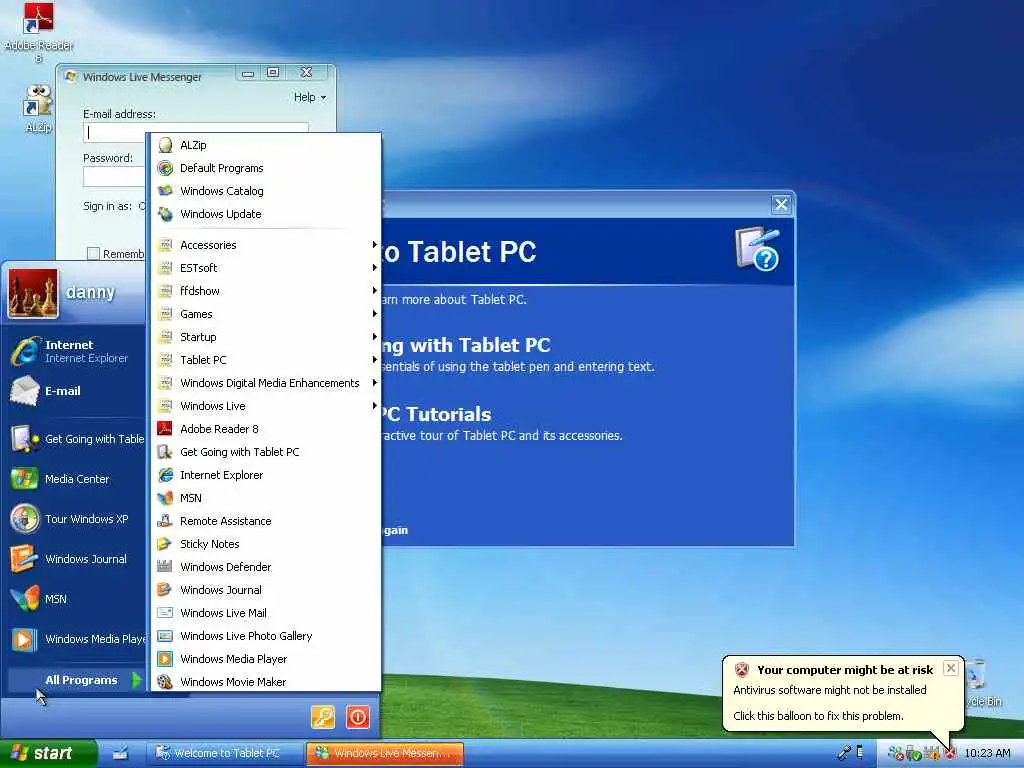Start Tour Windows XP

tap(76, 519)
